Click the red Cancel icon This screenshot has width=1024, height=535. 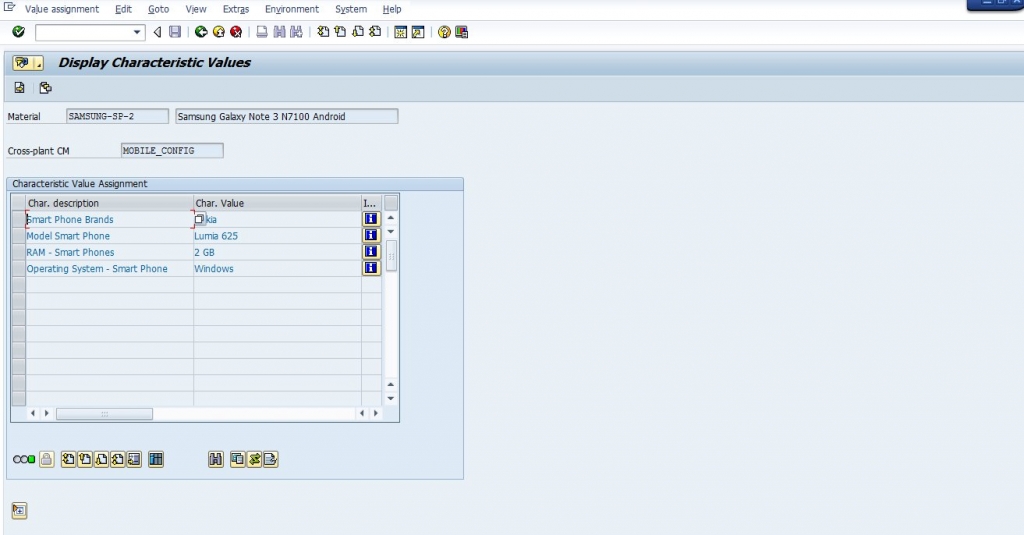(236, 32)
